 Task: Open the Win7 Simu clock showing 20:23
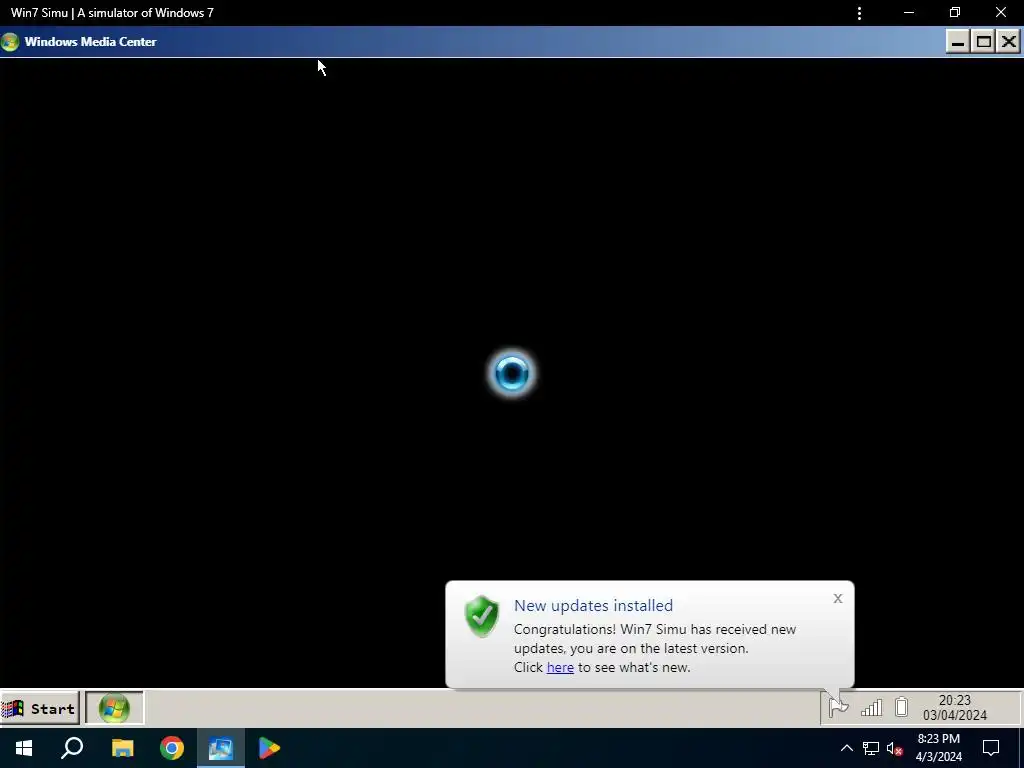955,708
